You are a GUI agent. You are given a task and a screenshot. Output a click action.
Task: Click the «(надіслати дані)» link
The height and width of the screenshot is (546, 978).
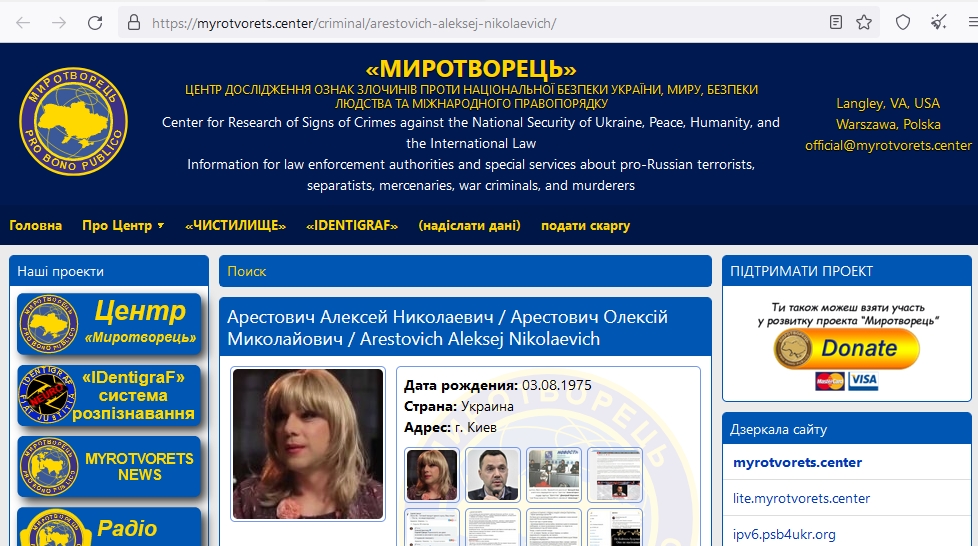[469, 225]
